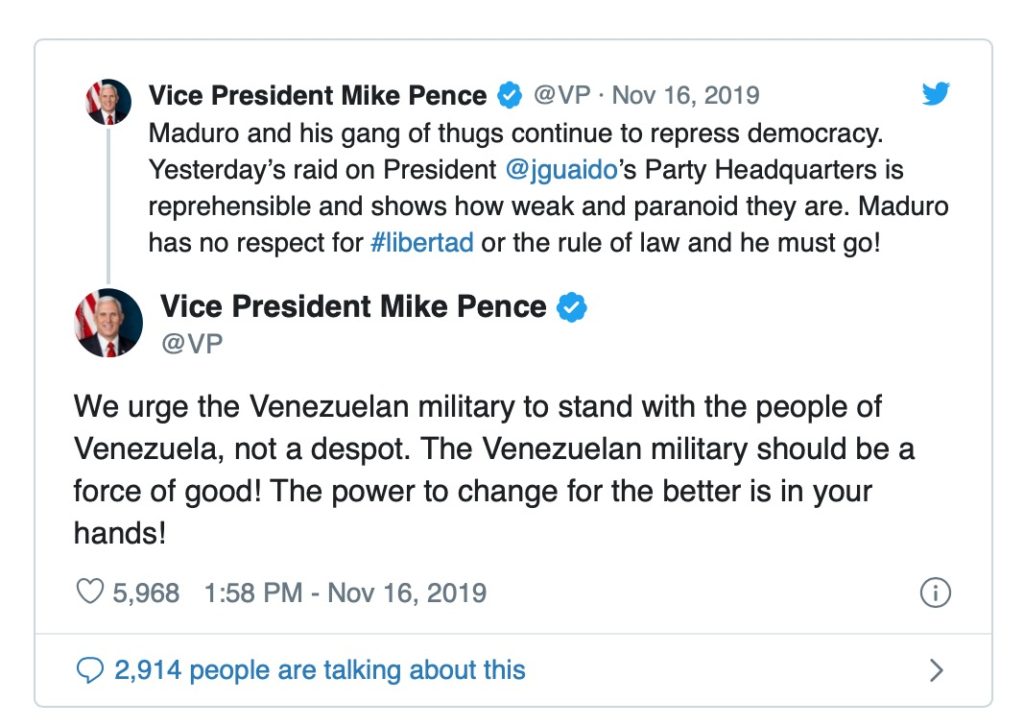Open the large Mike Pence profile photo

point(108,323)
